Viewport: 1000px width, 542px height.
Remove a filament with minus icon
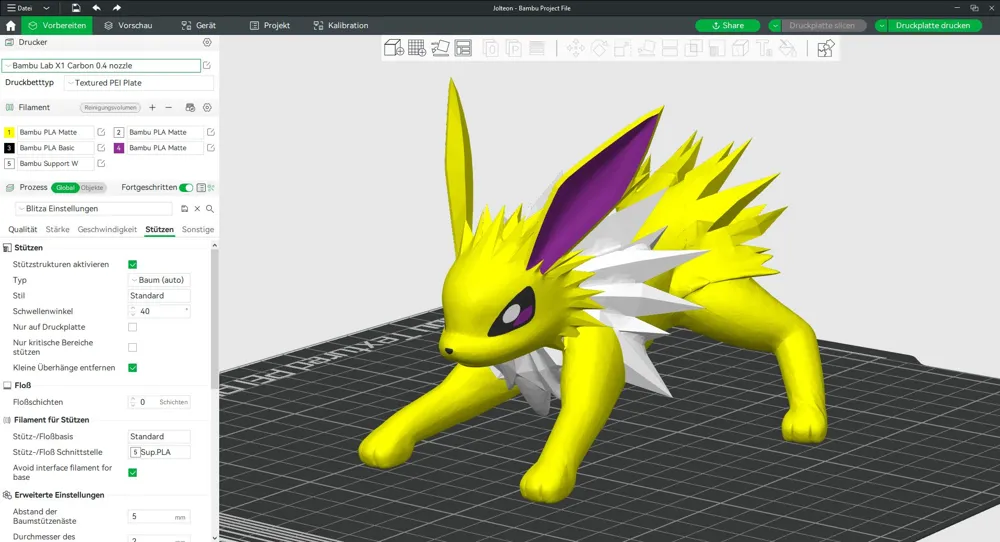click(168, 108)
